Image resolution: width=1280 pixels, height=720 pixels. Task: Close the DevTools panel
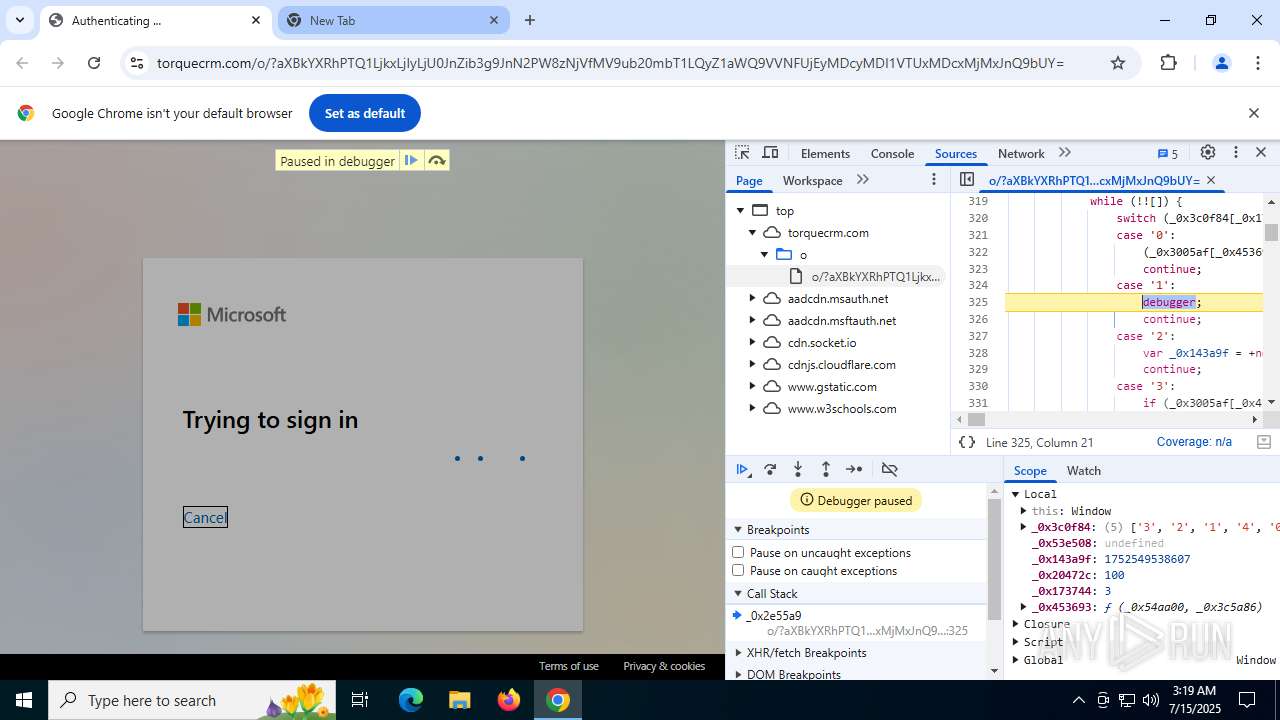pos(1261,153)
